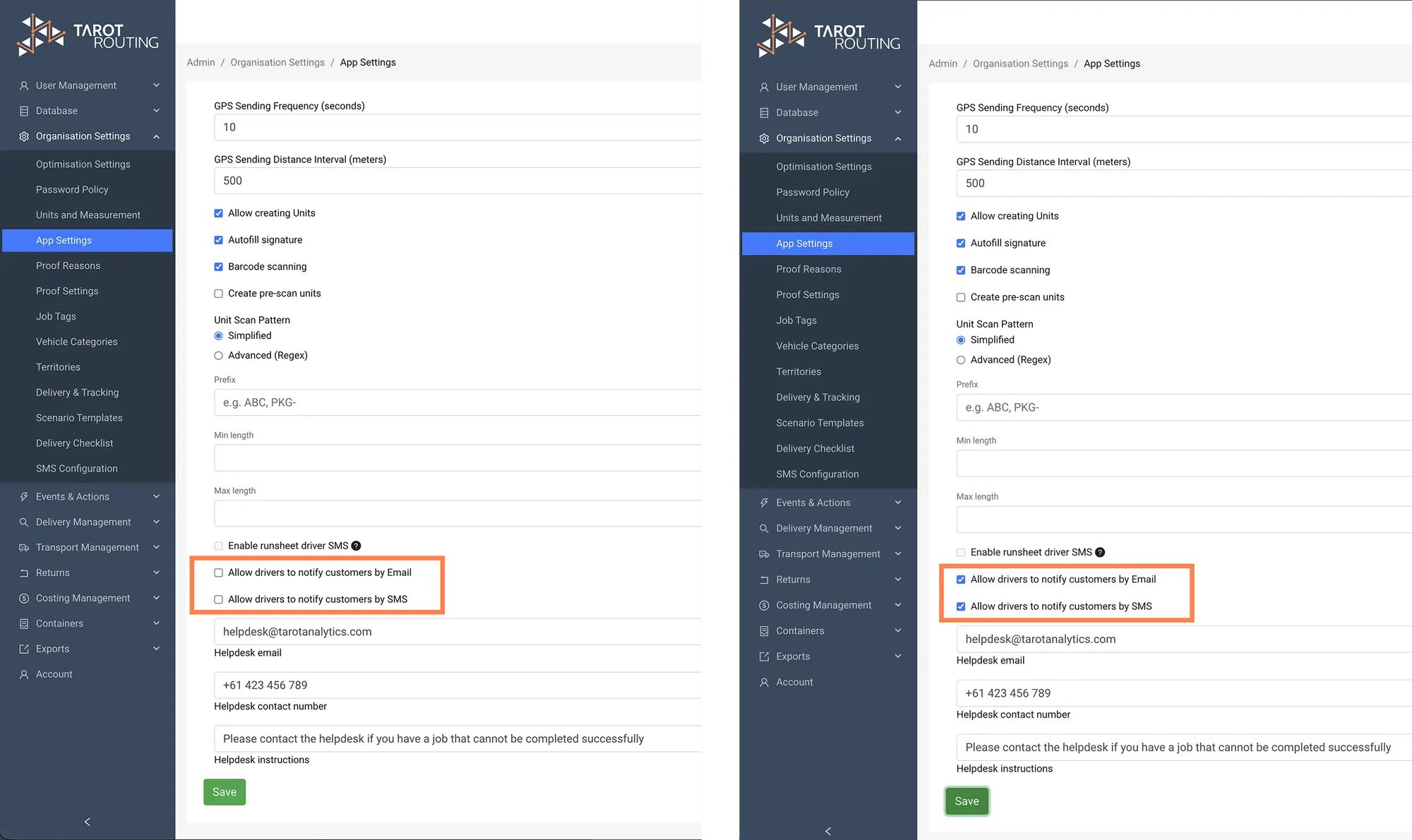Expand Database chevron in left window

pos(156,111)
